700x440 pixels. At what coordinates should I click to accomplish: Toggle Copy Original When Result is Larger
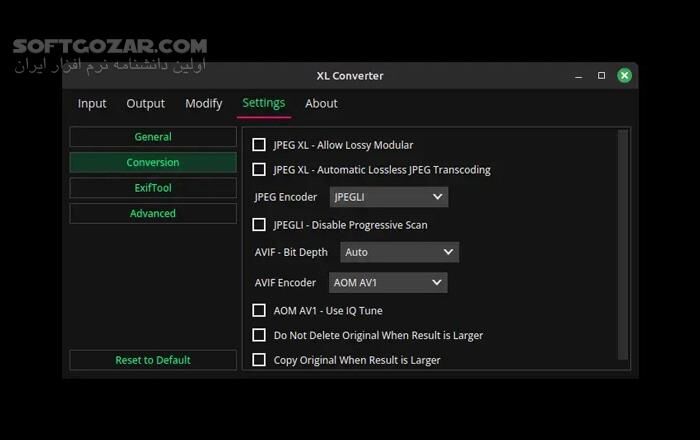pos(259,360)
